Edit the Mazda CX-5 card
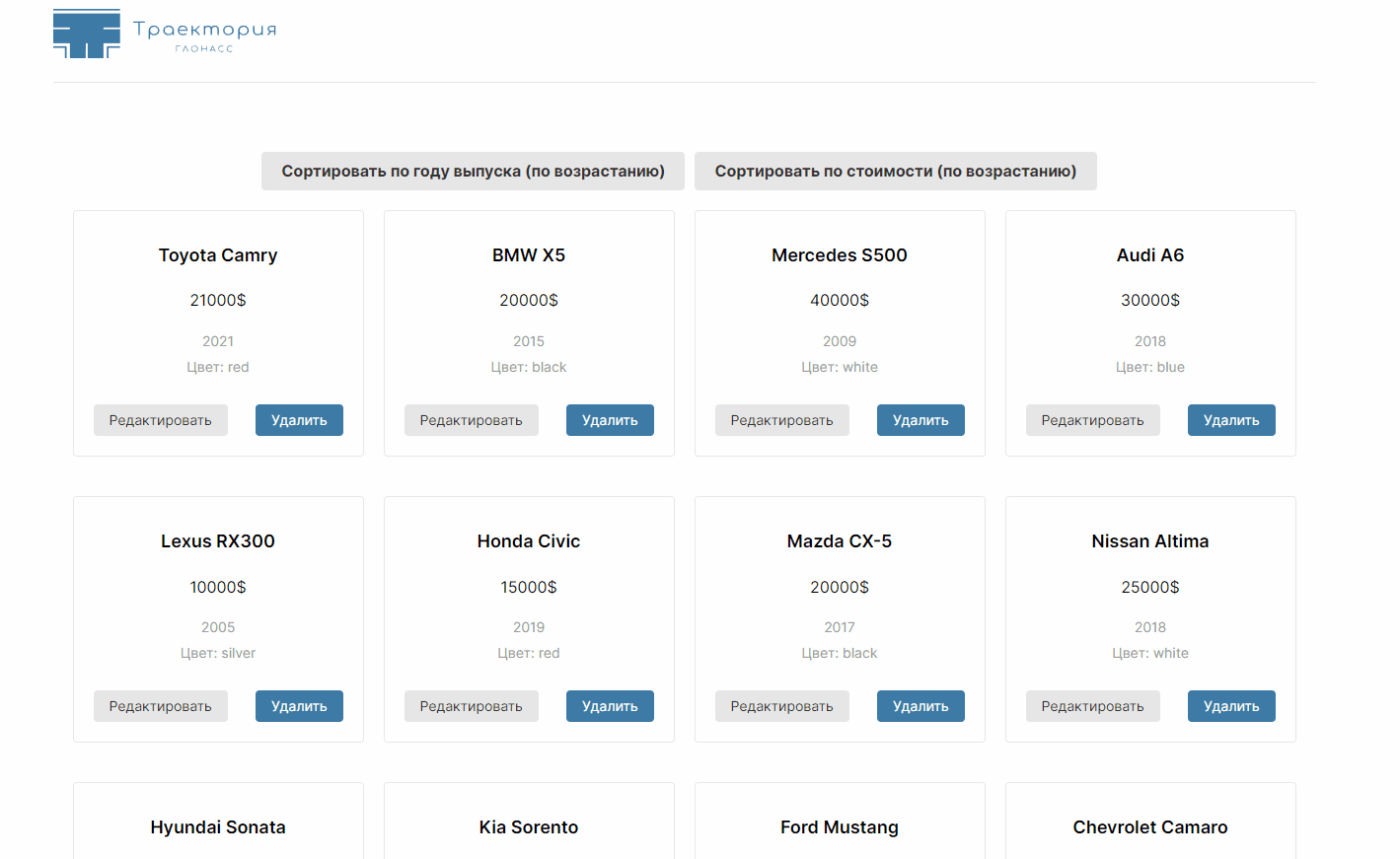The height and width of the screenshot is (859, 1400). pyautogui.click(x=782, y=706)
